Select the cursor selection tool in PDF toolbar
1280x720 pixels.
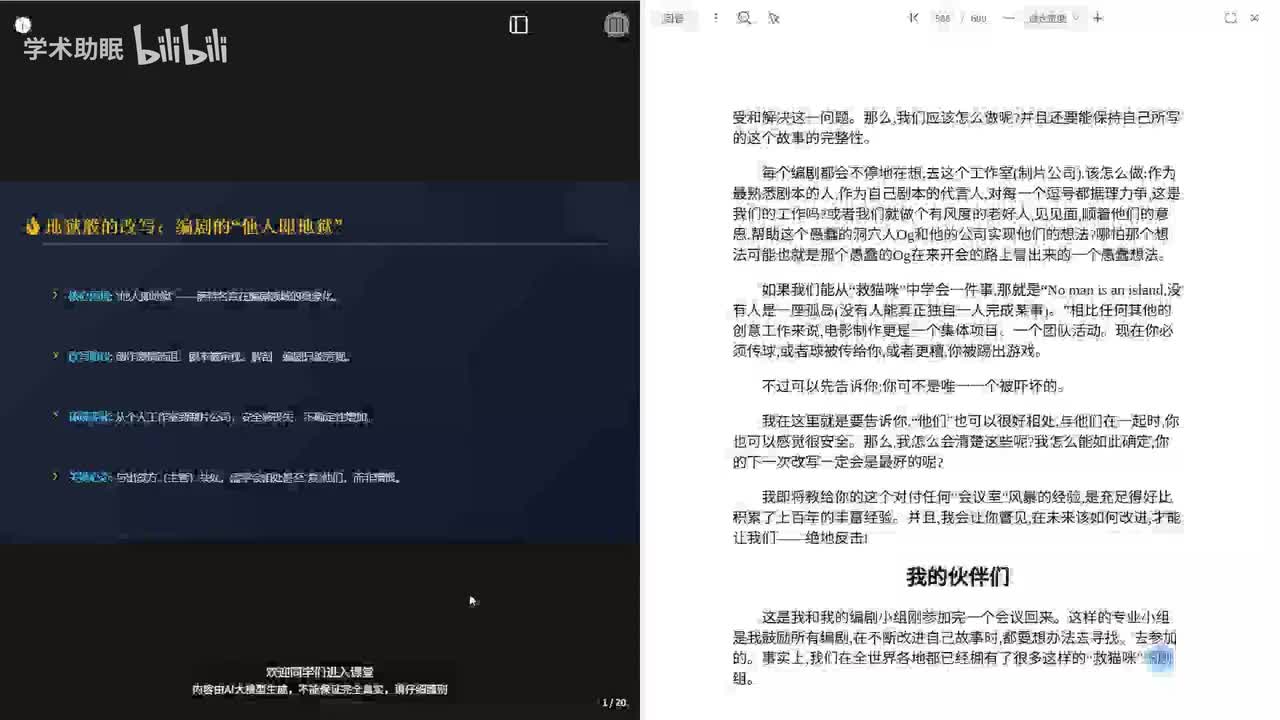point(773,18)
